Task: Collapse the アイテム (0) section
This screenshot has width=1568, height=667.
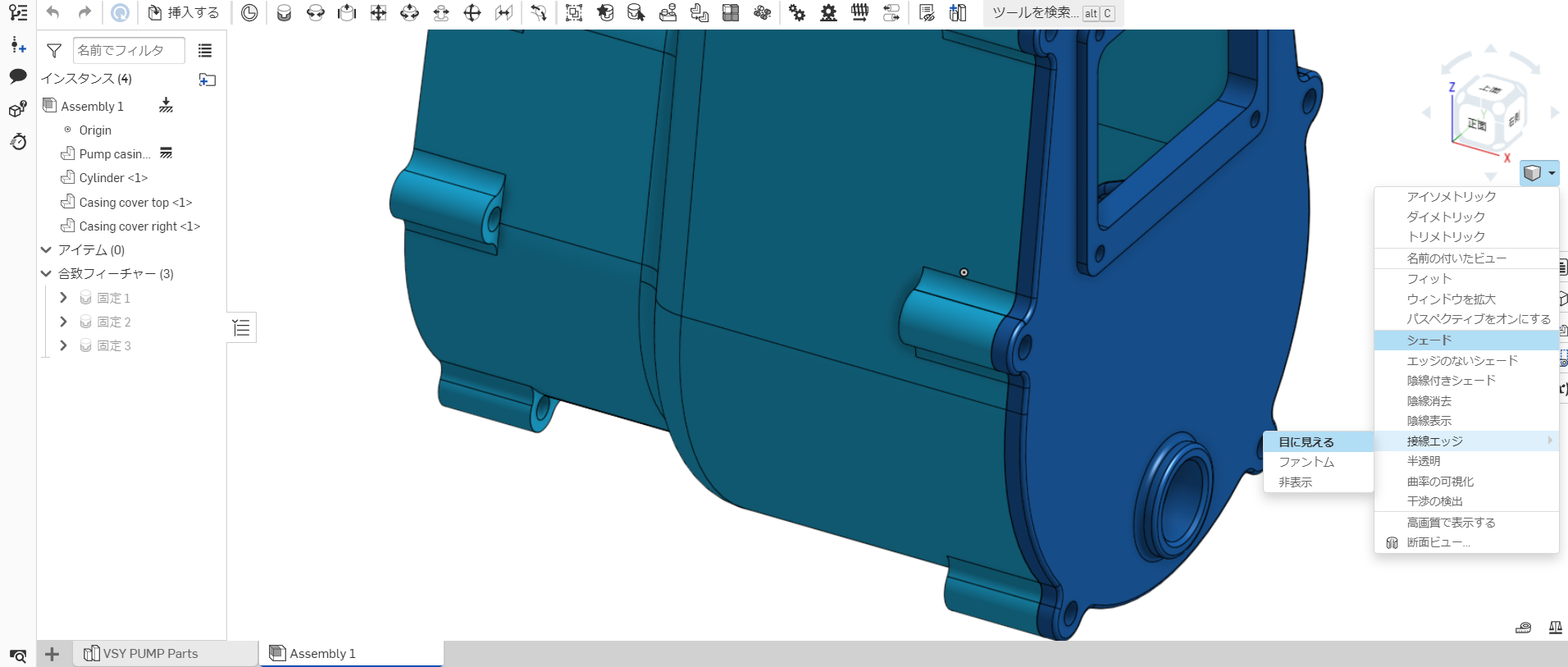Action: coord(47,249)
